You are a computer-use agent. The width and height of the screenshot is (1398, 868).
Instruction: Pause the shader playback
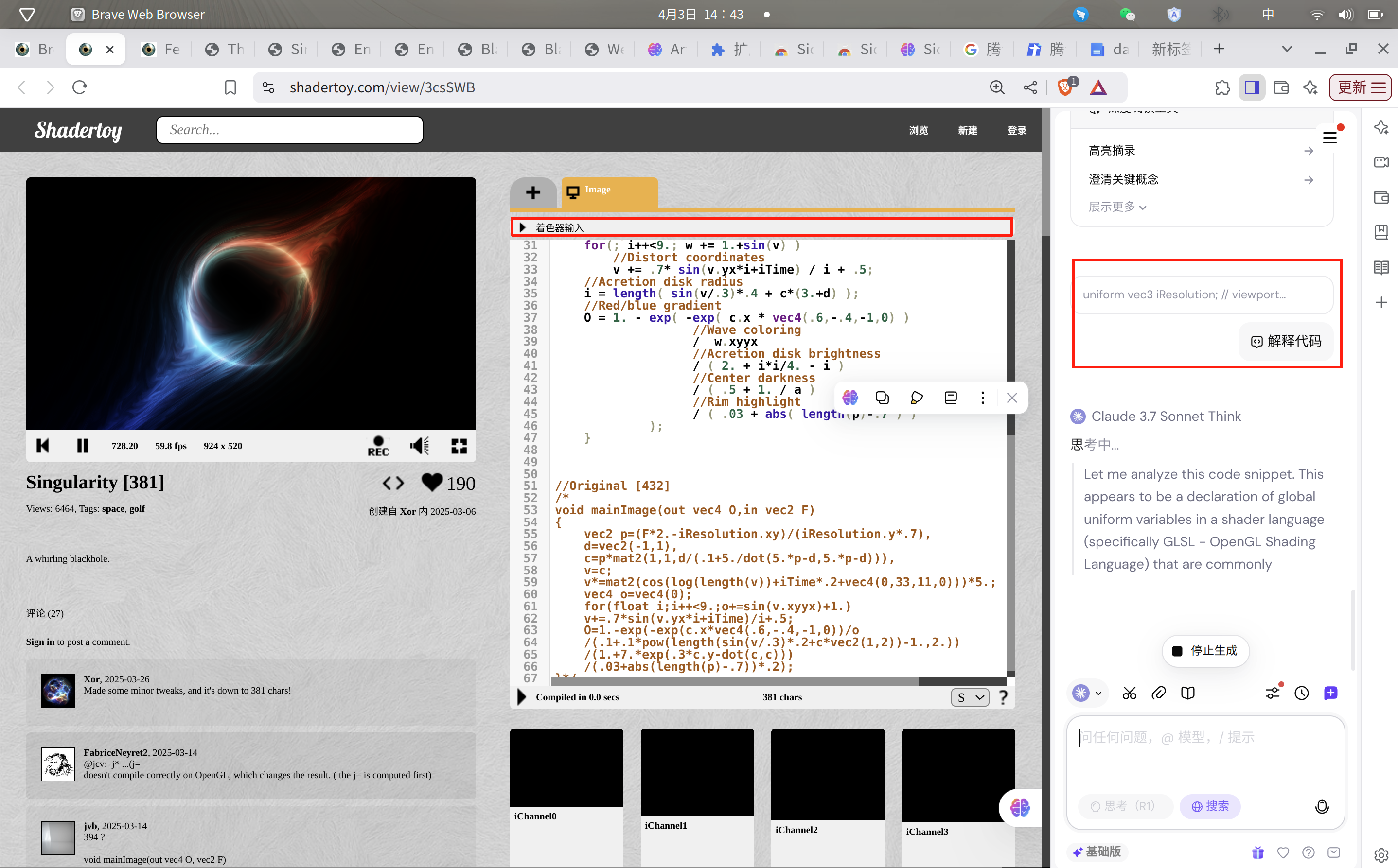tap(83, 446)
